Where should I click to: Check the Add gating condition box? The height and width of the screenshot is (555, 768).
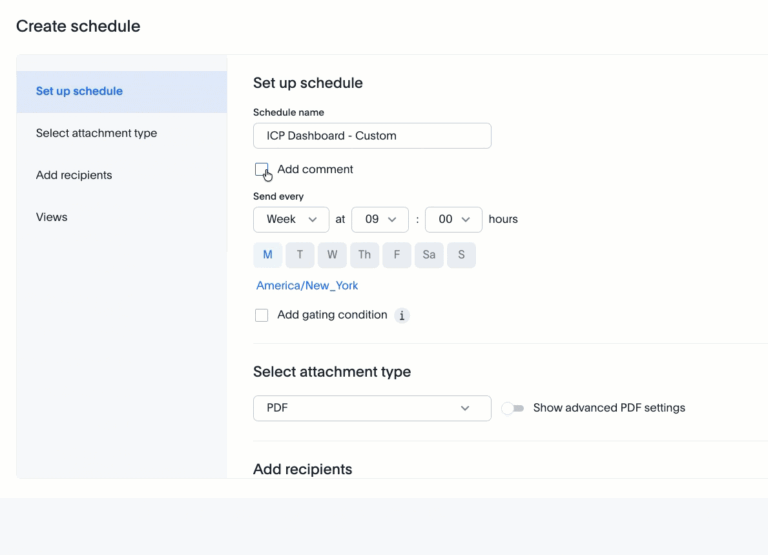click(261, 315)
